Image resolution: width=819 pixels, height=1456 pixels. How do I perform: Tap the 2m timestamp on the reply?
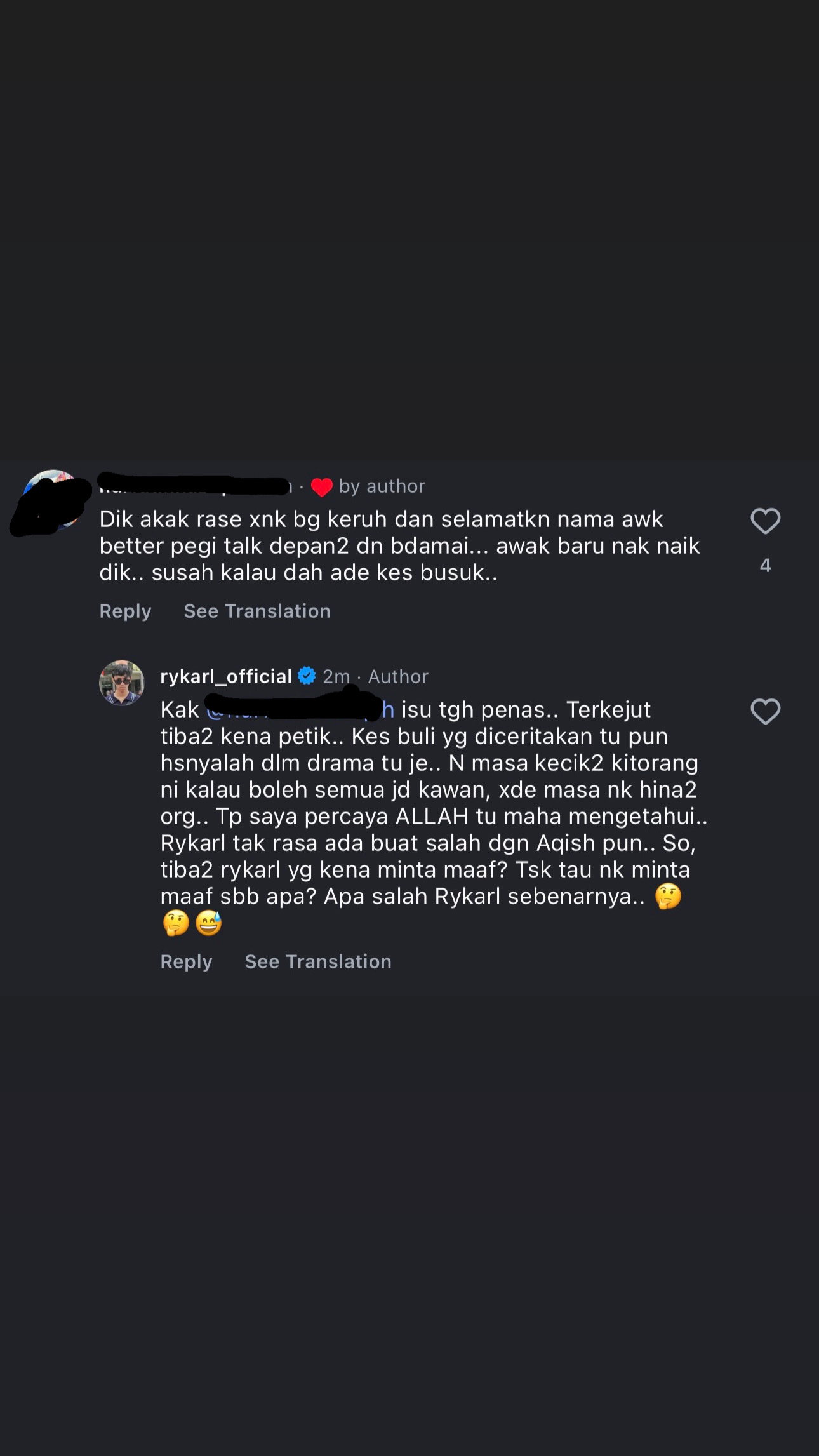(336, 676)
